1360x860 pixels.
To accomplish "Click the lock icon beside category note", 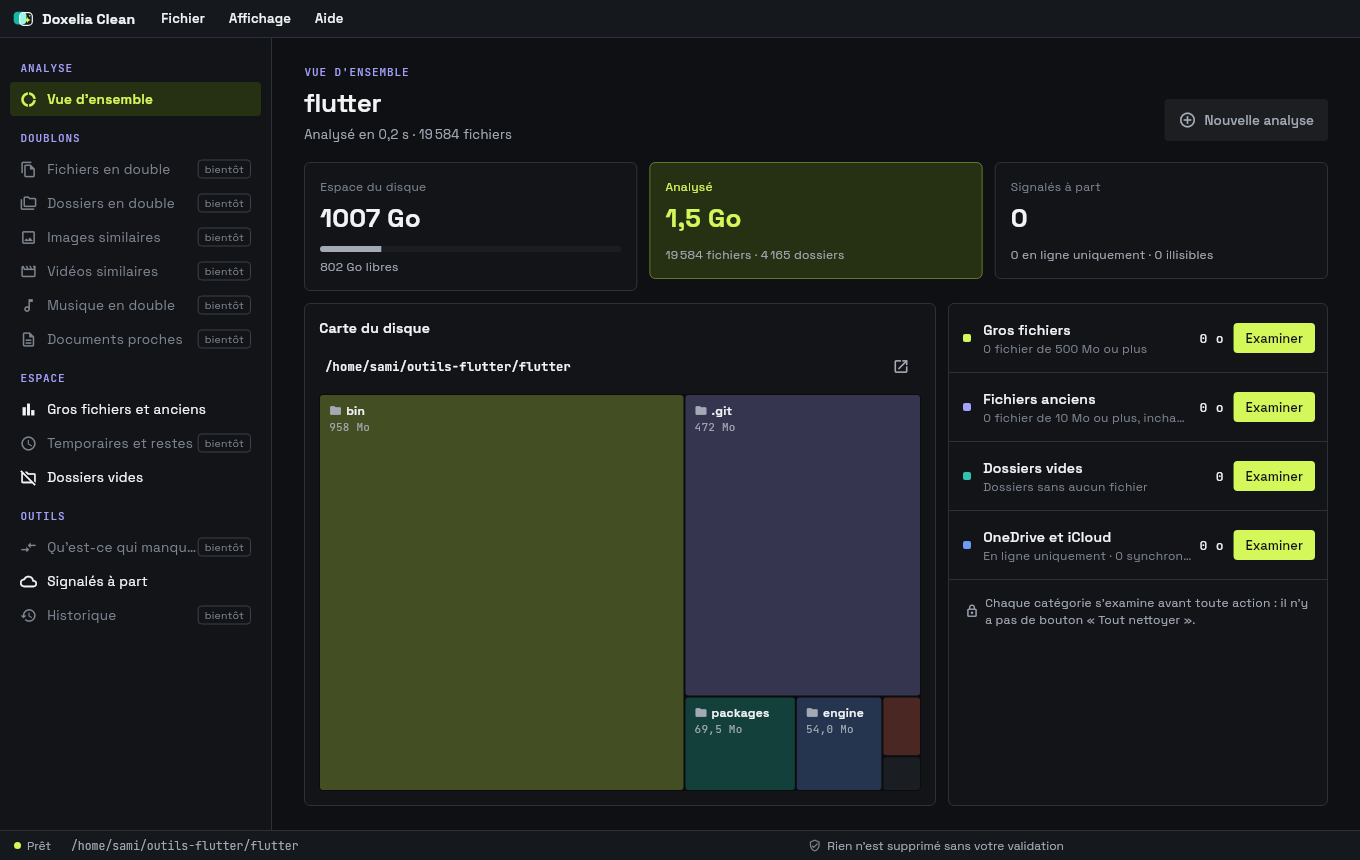I will (x=972, y=611).
